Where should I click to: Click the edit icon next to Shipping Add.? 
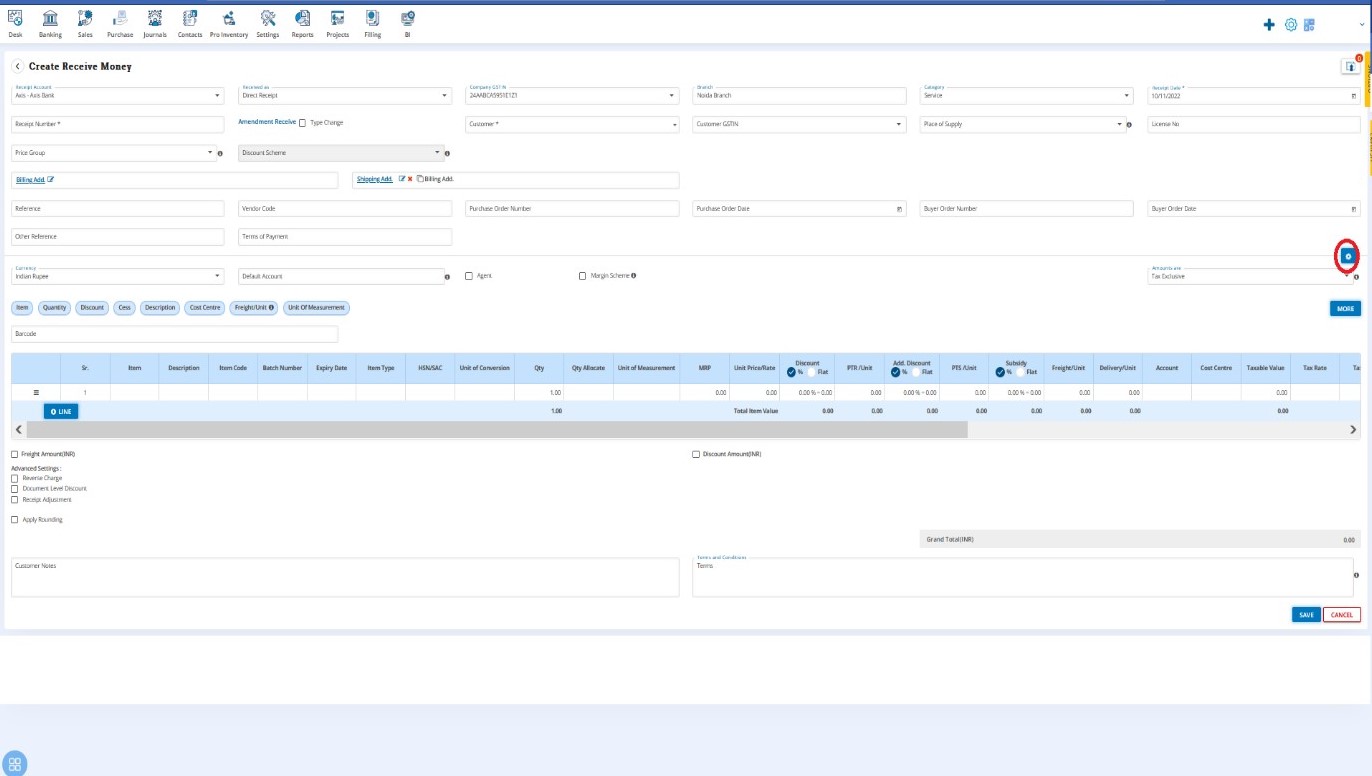pos(401,179)
